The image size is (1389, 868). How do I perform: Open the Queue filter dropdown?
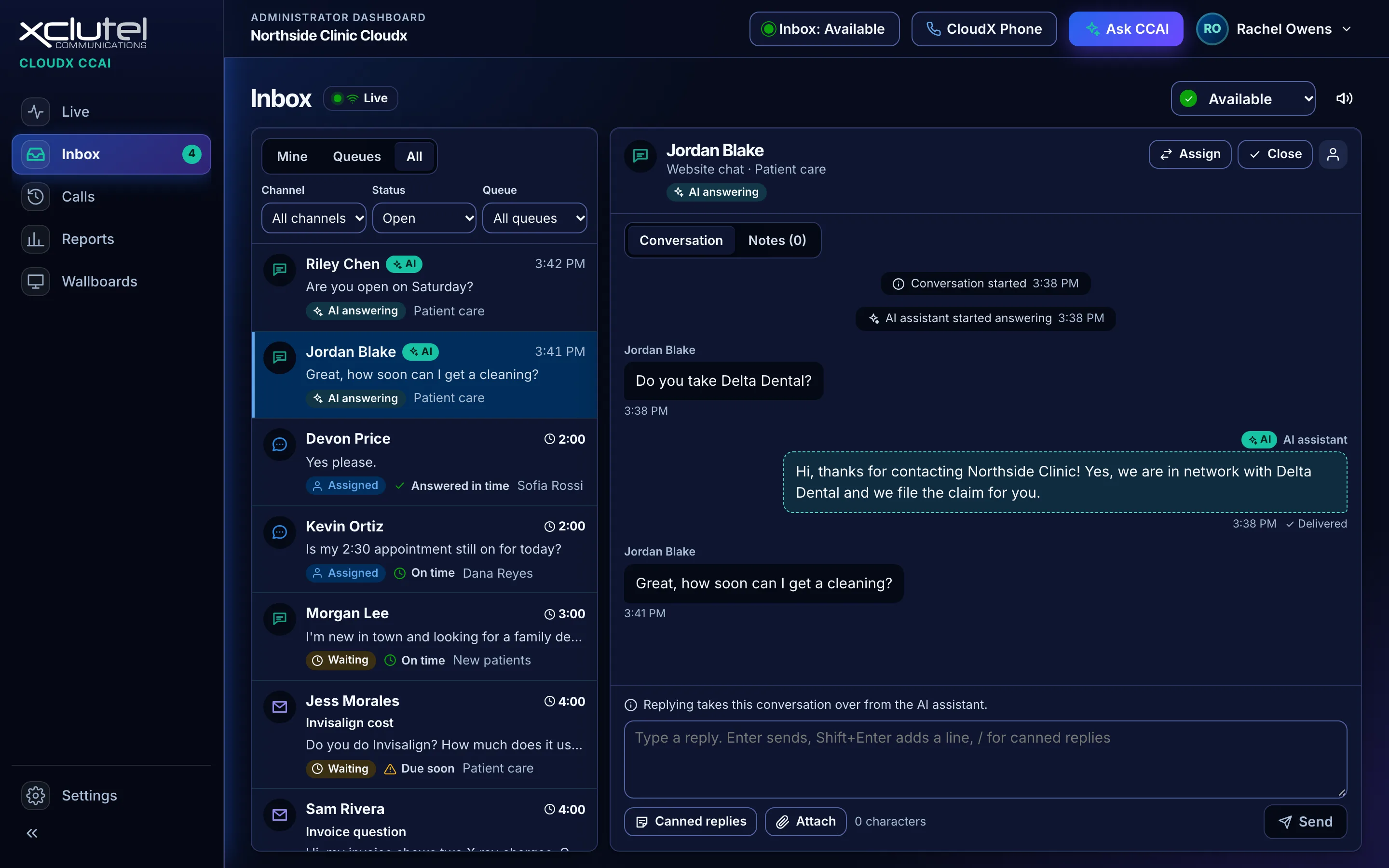pyautogui.click(x=534, y=218)
